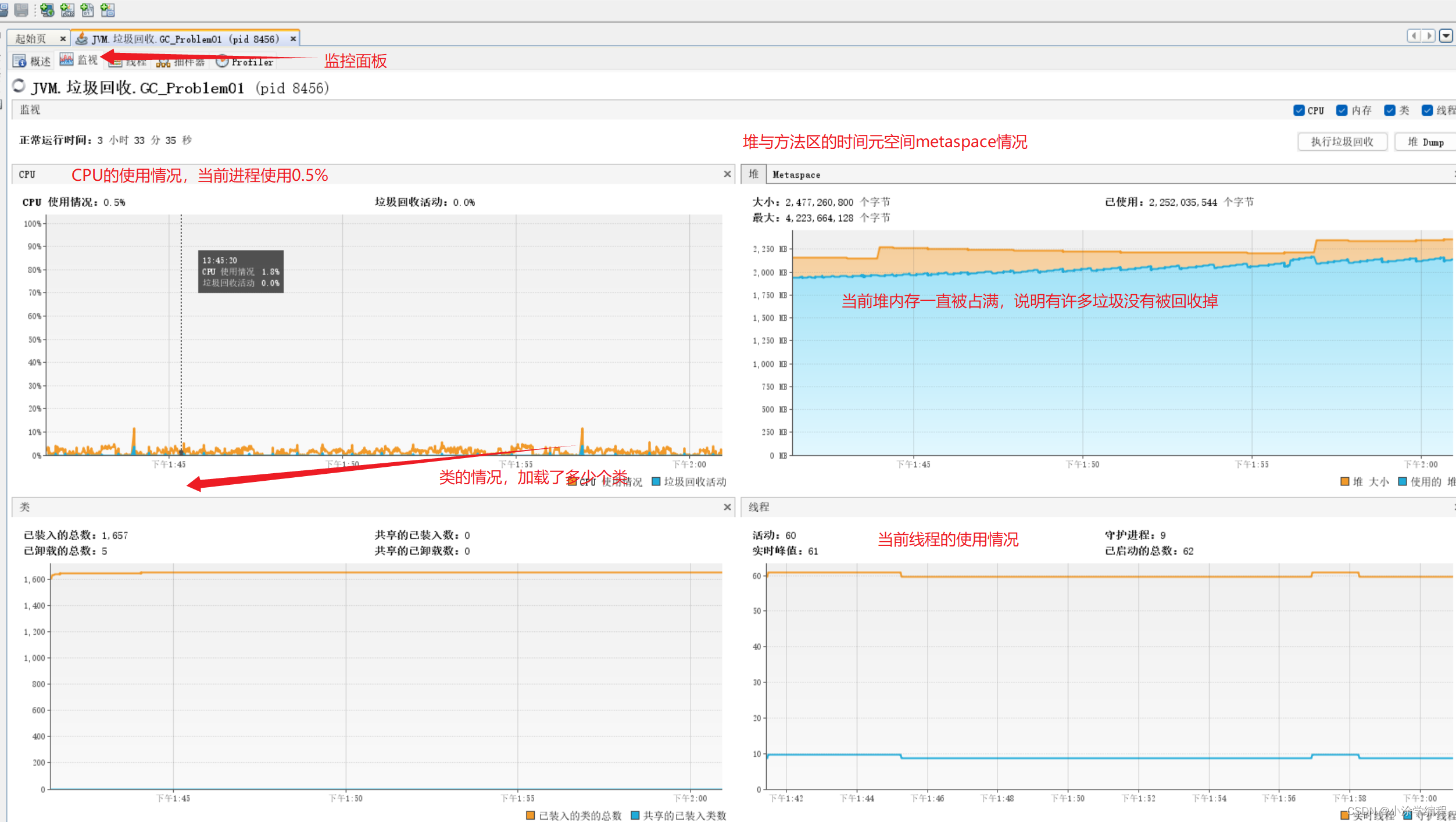Toggle the 类 classes checkbox off
The width and height of the screenshot is (1456, 822).
[1390, 110]
